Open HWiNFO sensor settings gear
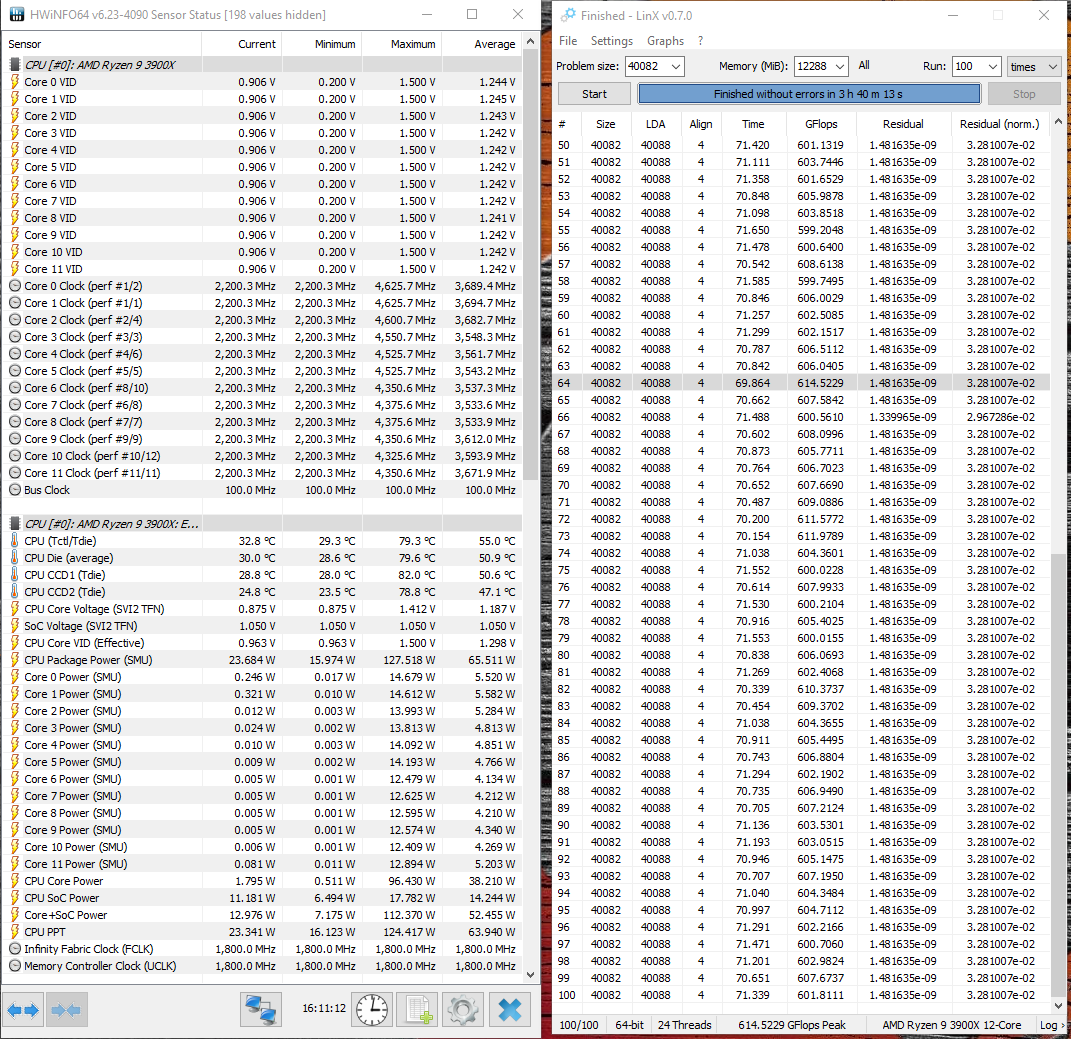The height and width of the screenshot is (1039, 1071). point(462,1010)
